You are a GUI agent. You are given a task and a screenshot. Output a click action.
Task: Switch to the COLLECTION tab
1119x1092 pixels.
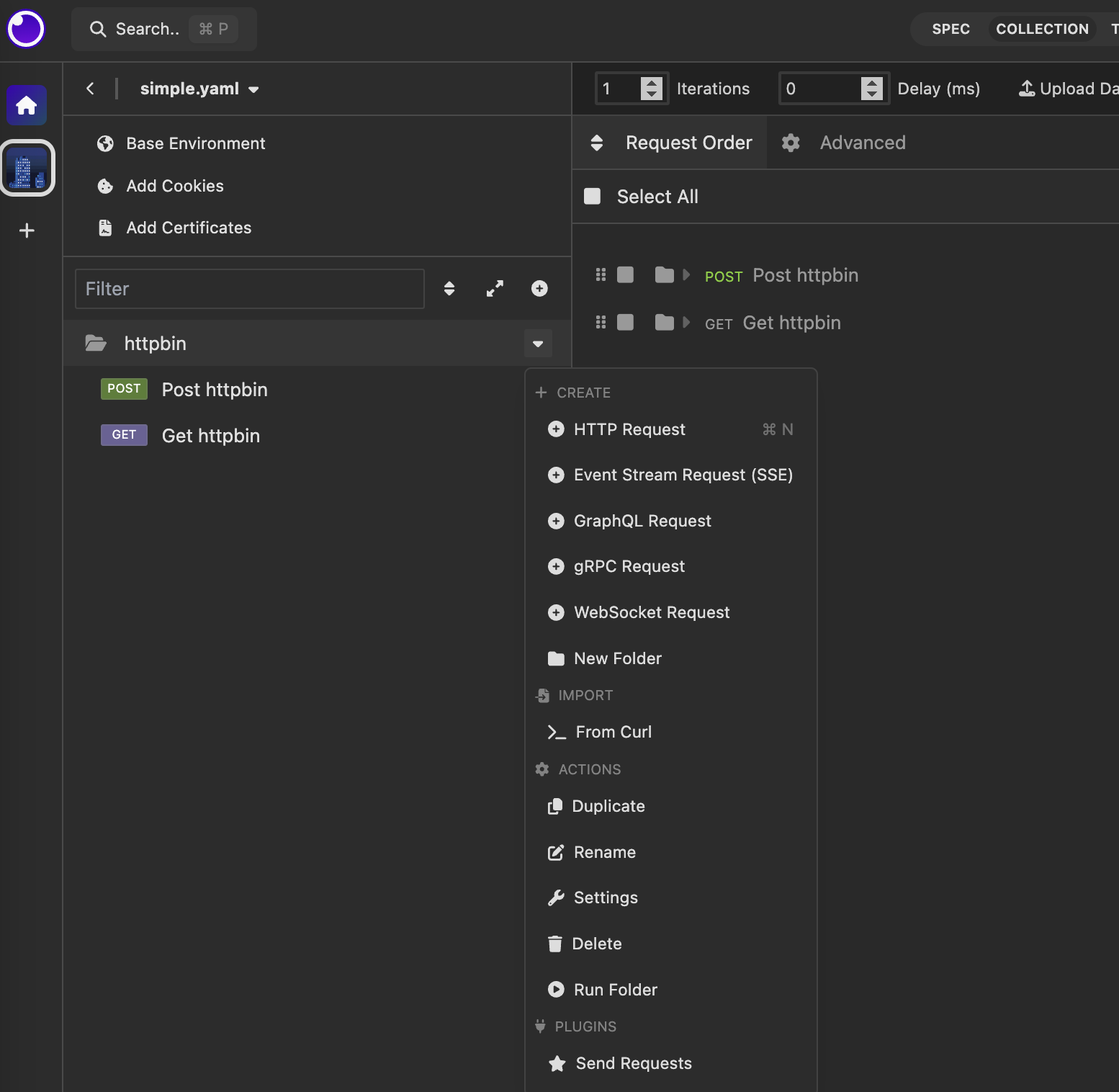coord(1042,29)
